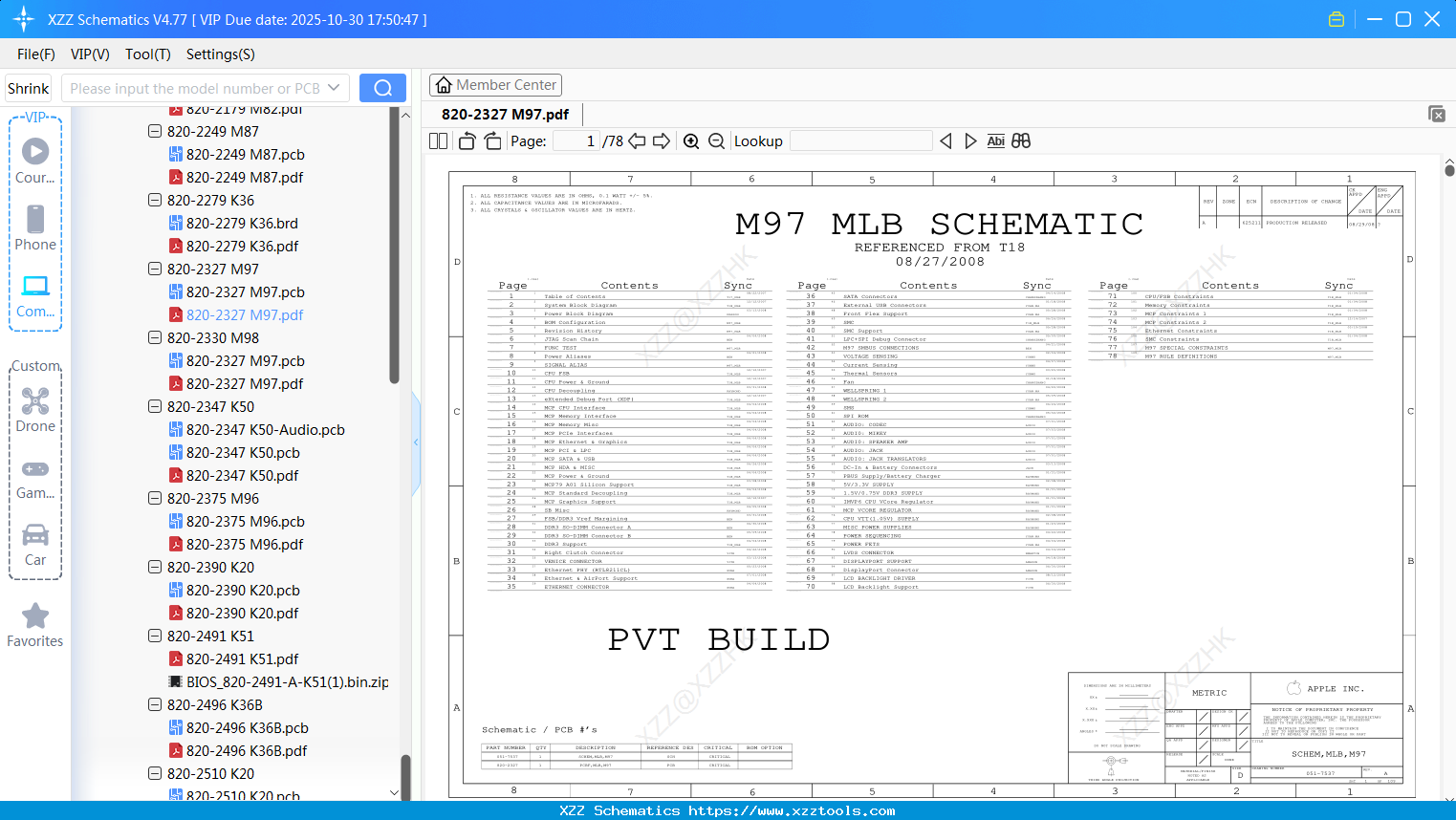This screenshot has width=1456, height=820.
Task: Click the page number field
Action: [x=576, y=141]
